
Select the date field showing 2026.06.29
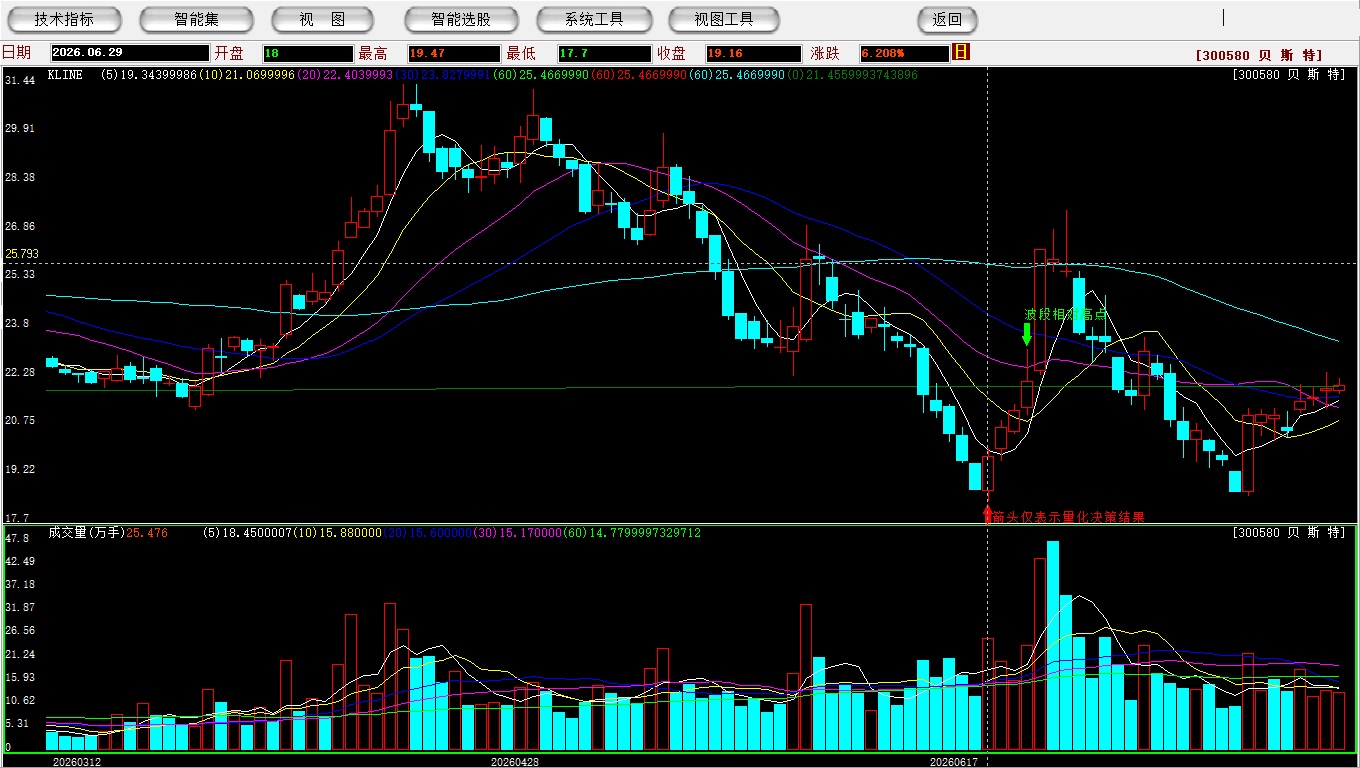(x=130, y=53)
